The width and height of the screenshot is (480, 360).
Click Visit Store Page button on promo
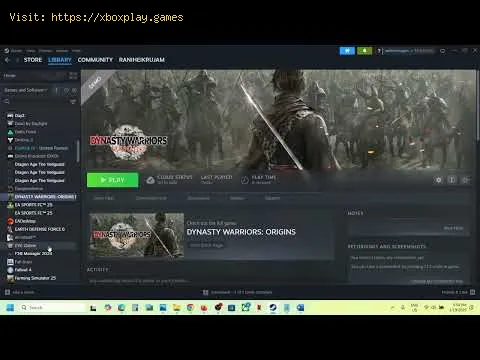tap(206, 245)
